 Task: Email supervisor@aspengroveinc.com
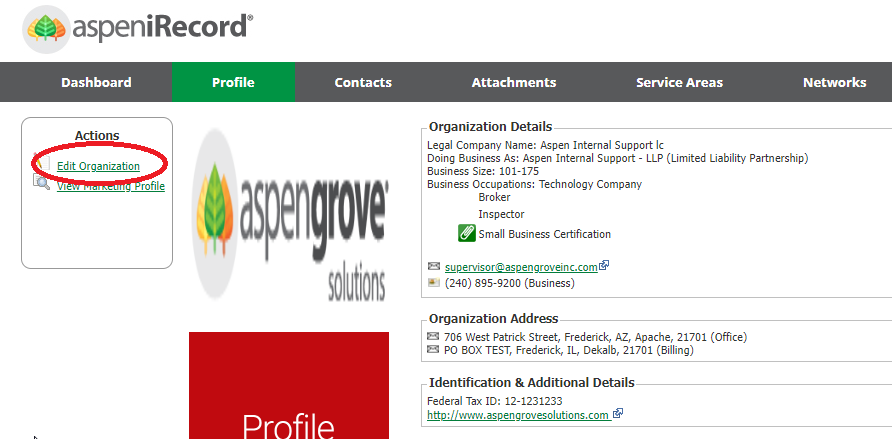(521, 267)
